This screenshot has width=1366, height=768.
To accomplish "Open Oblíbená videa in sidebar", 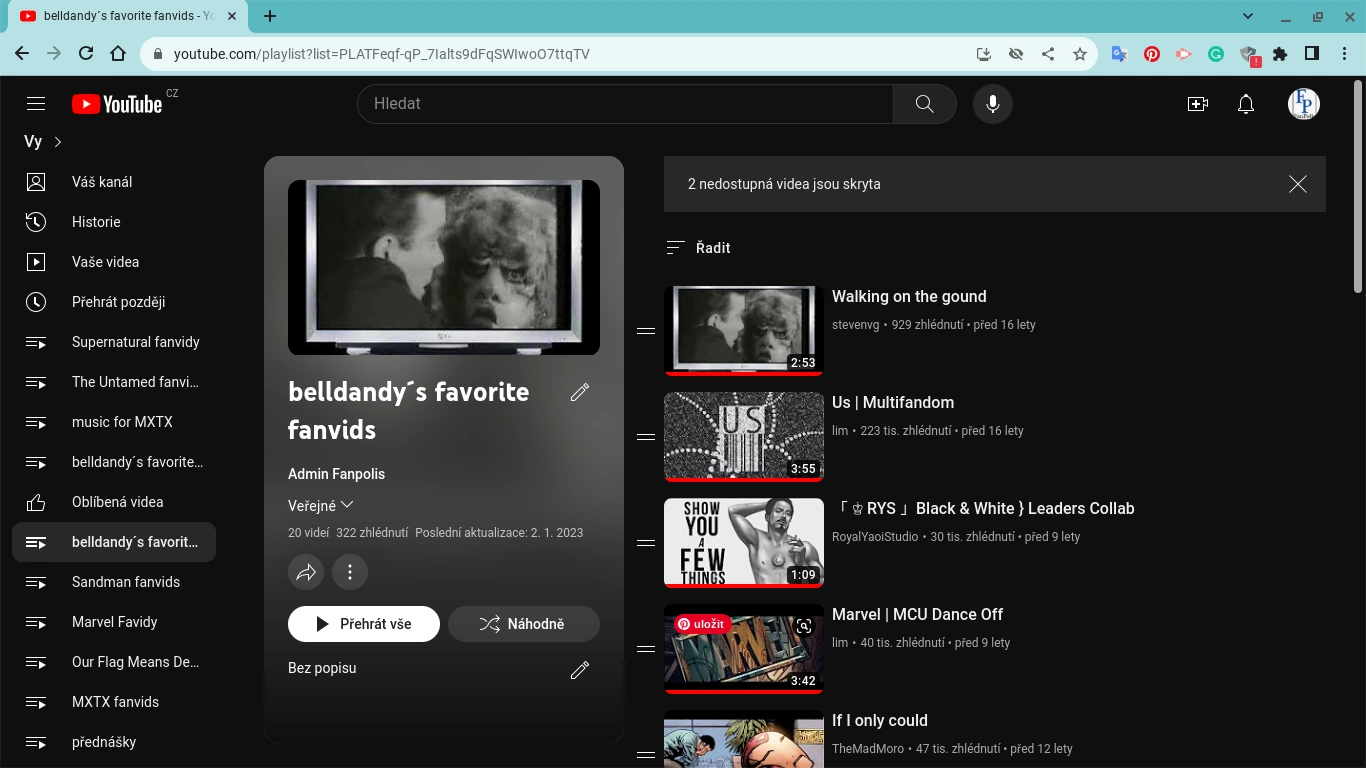I will click(114, 502).
